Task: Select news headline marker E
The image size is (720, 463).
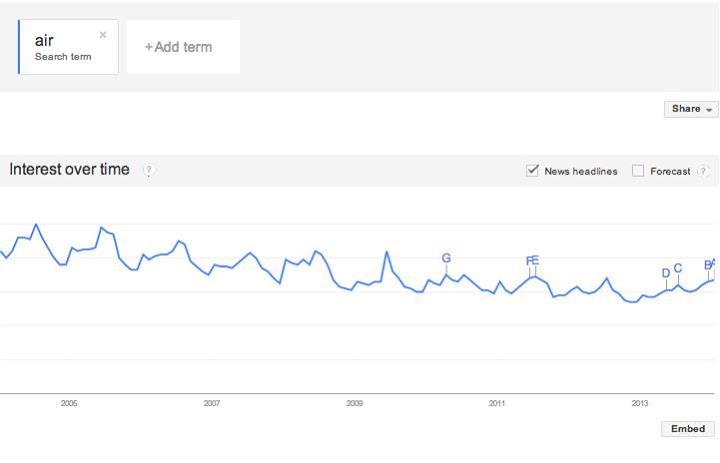Action: click(536, 262)
